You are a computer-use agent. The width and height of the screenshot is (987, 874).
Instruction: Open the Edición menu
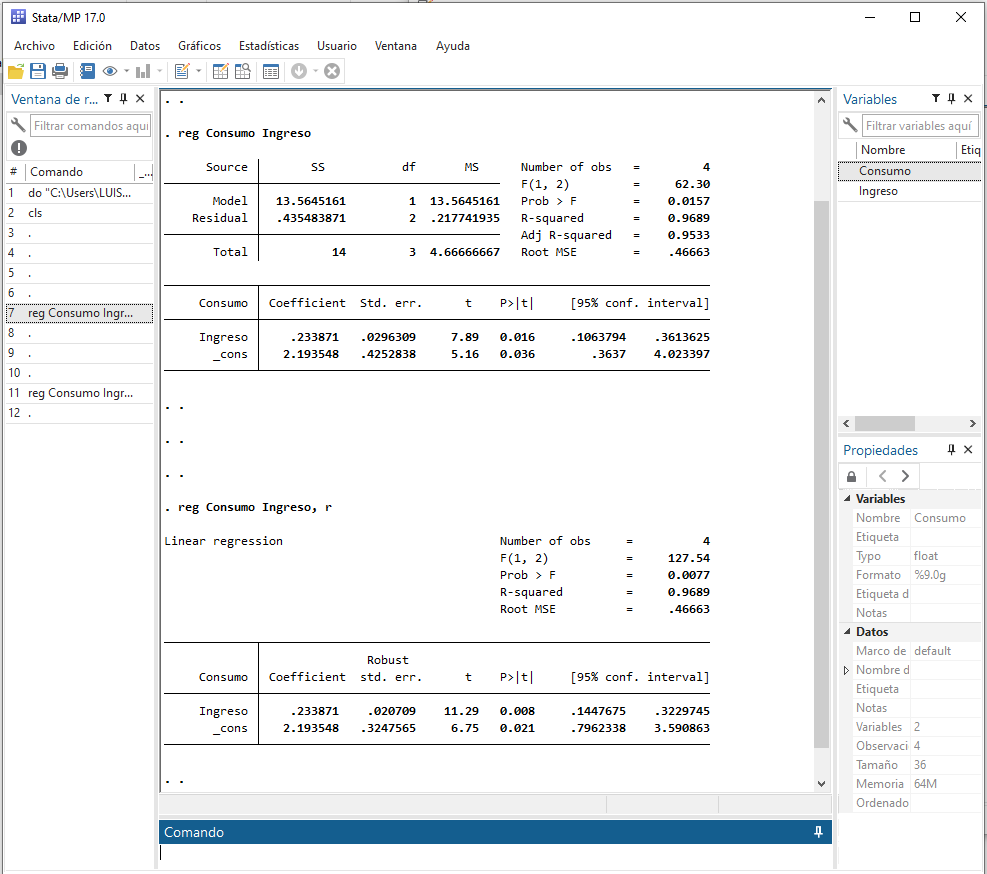click(x=92, y=46)
